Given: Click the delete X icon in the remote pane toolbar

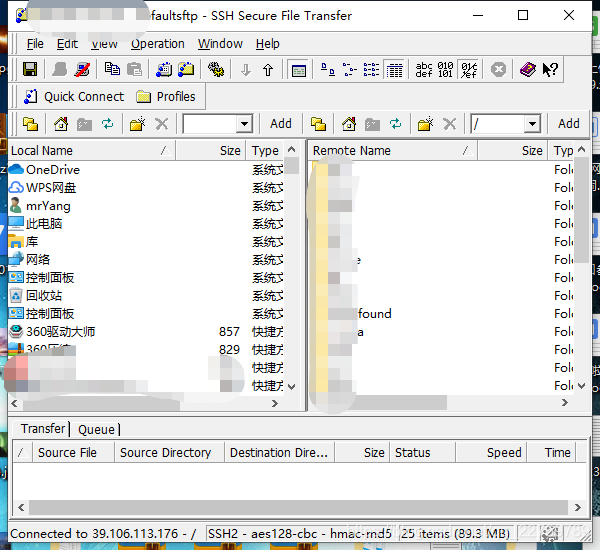Looking at the screenshot, I should [450, 124].
